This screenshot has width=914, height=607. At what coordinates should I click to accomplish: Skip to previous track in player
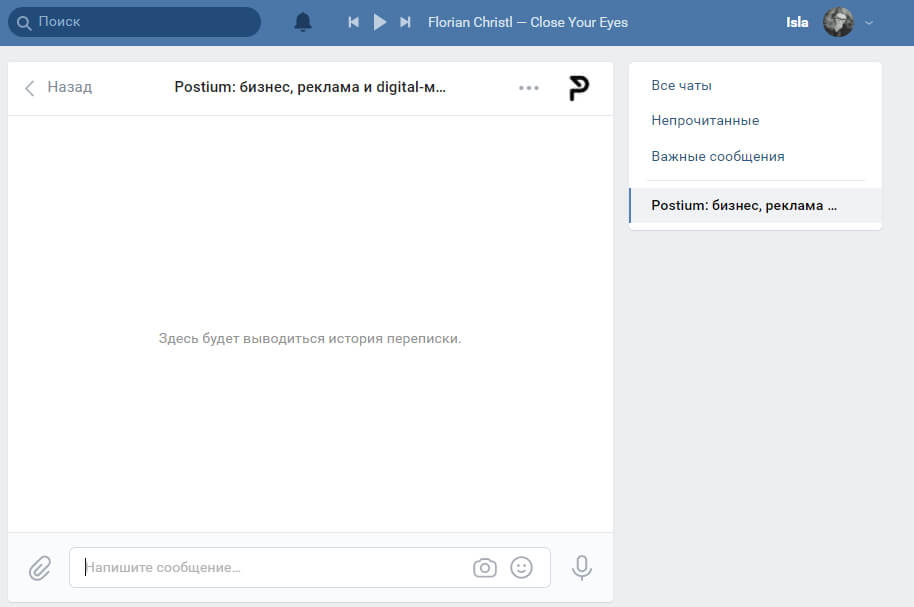[353, 22]
